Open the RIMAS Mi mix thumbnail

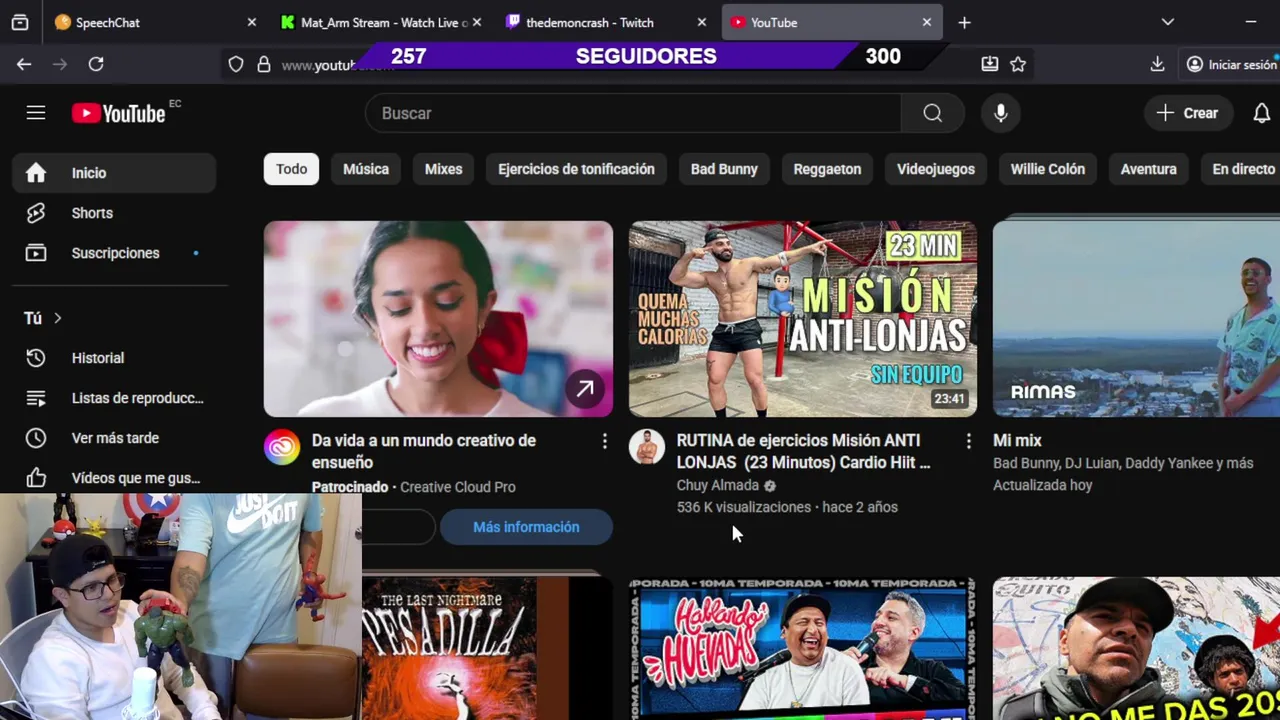(1136, 319)
